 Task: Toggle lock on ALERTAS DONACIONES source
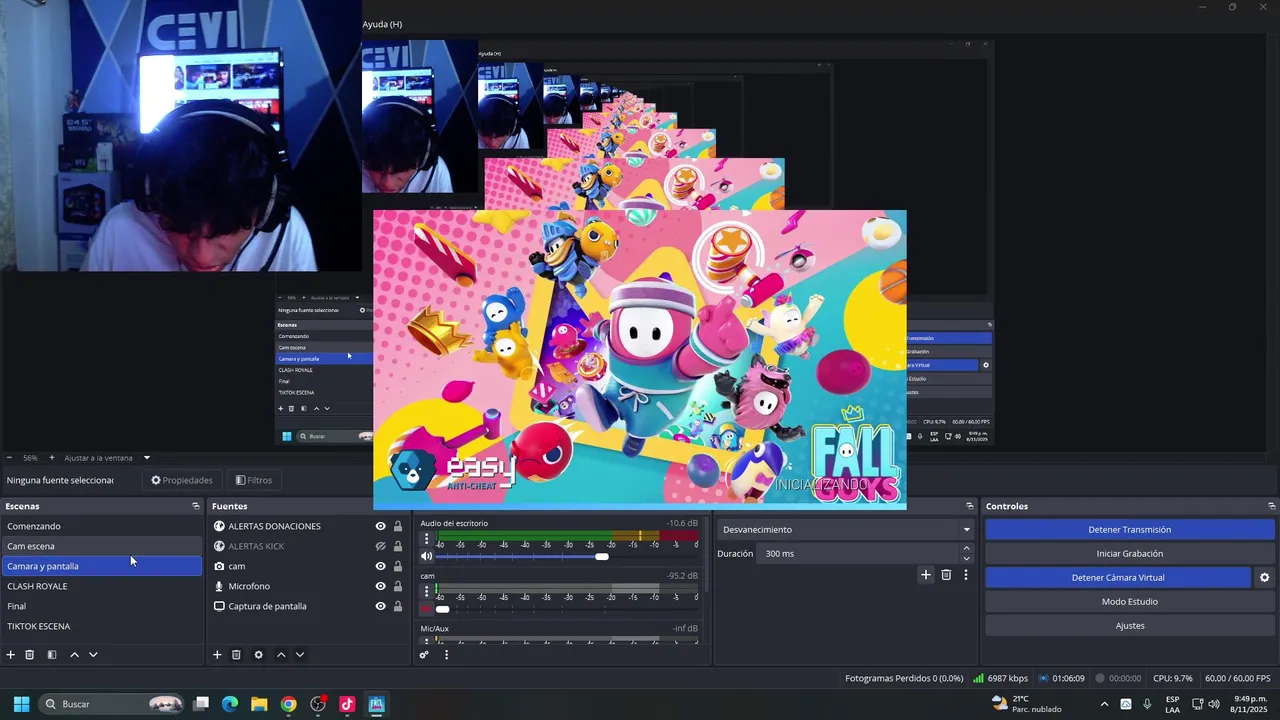[397, 526]
